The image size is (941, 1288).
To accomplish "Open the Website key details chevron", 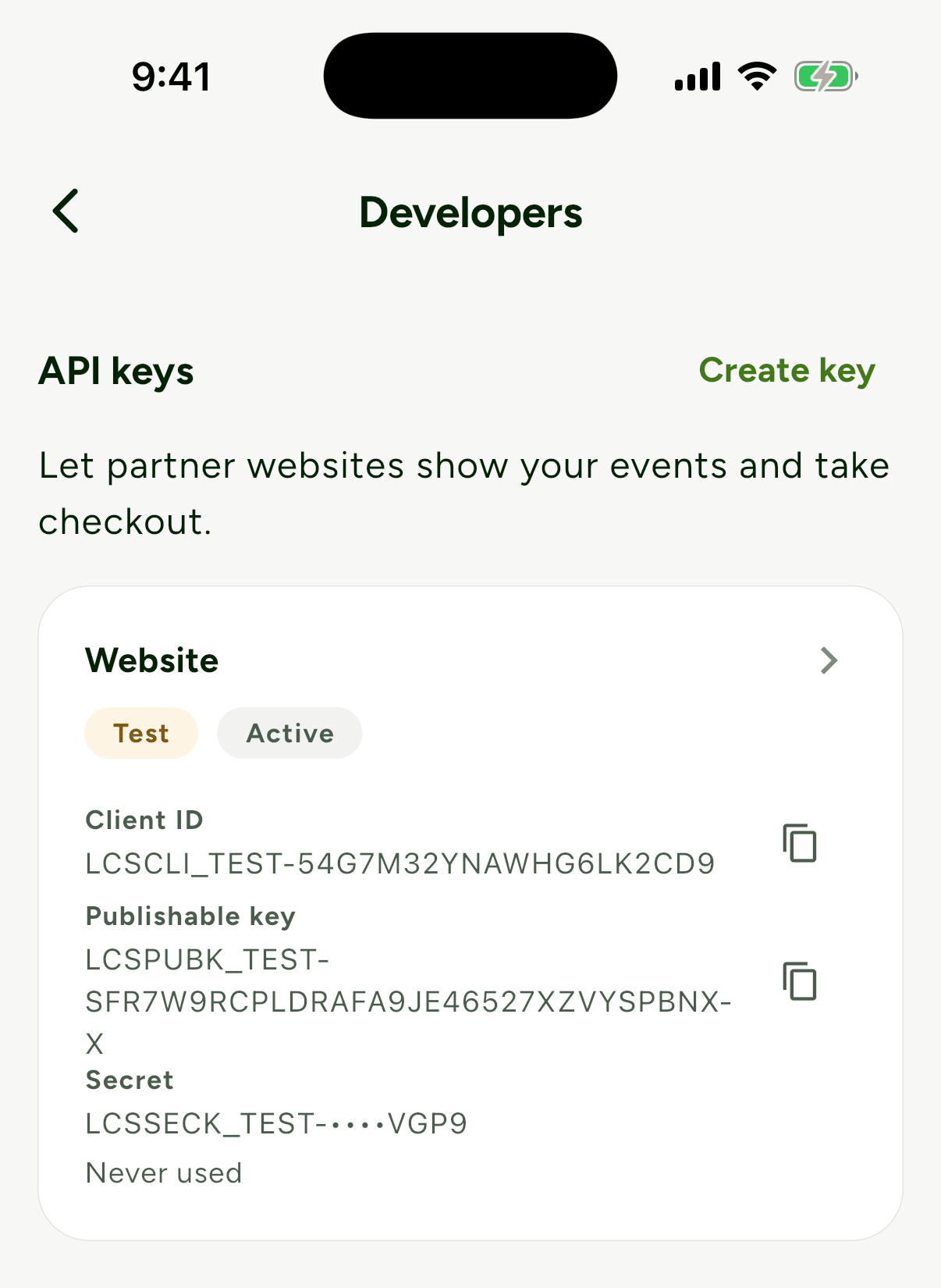I will (x=829, y=660).
